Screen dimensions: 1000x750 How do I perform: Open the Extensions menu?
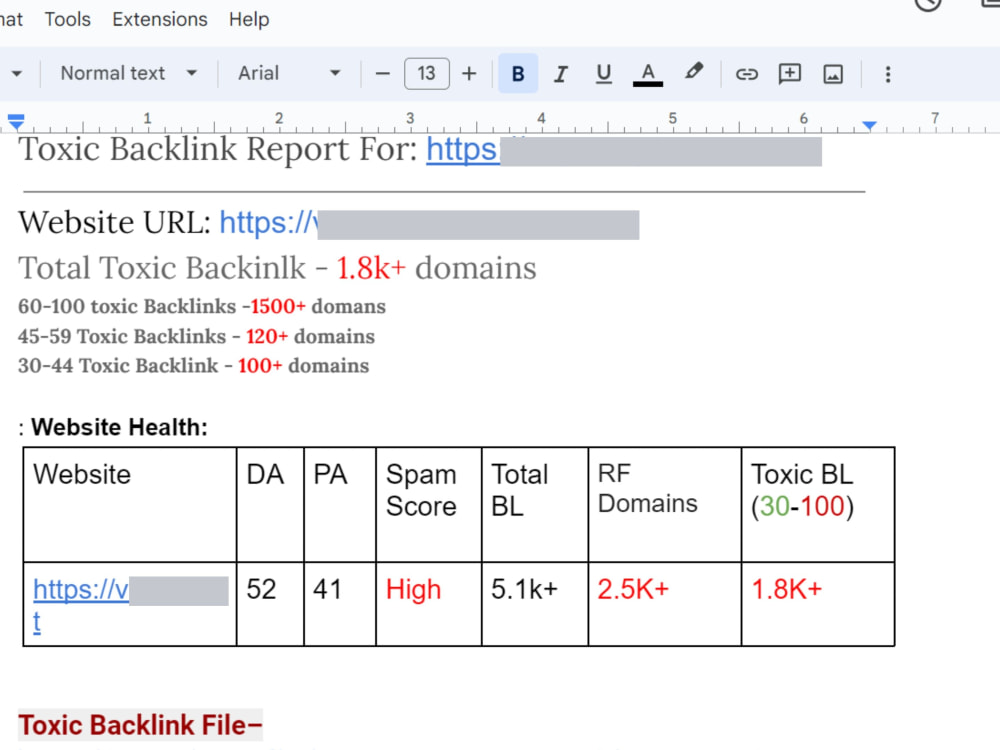159,19
